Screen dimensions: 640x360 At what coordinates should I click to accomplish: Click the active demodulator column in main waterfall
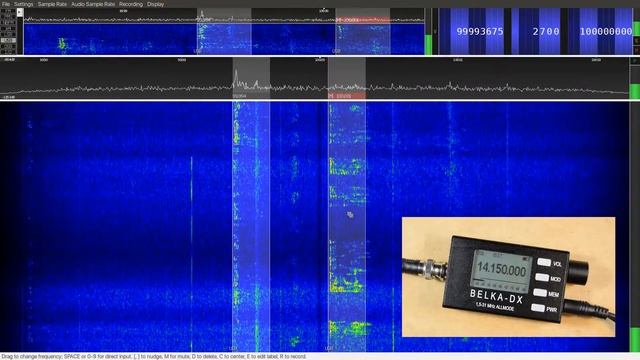pyautogui.click(x=347, y=227)
